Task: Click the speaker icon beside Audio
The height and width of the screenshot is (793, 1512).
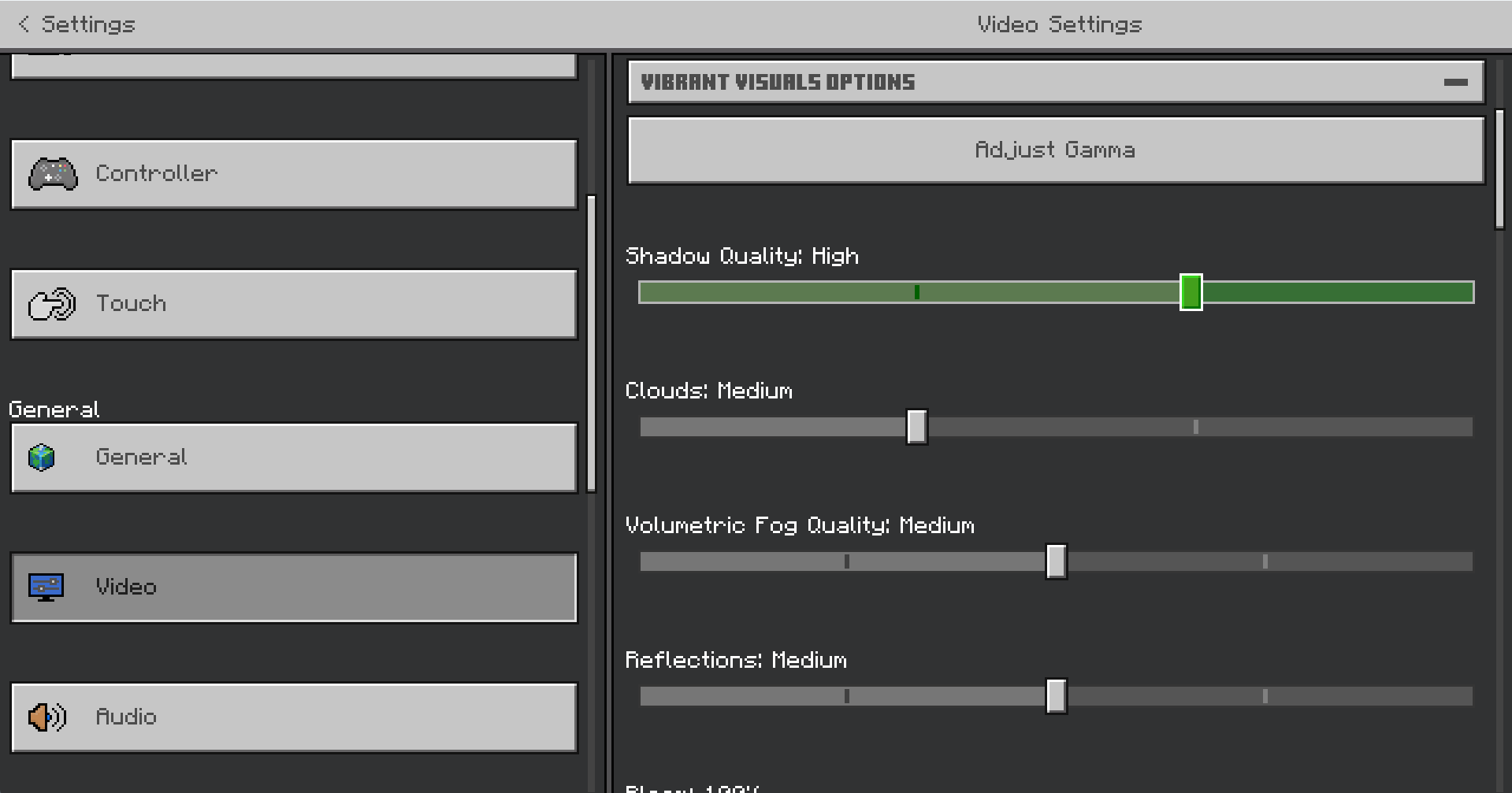Action: tap(47, 717)
